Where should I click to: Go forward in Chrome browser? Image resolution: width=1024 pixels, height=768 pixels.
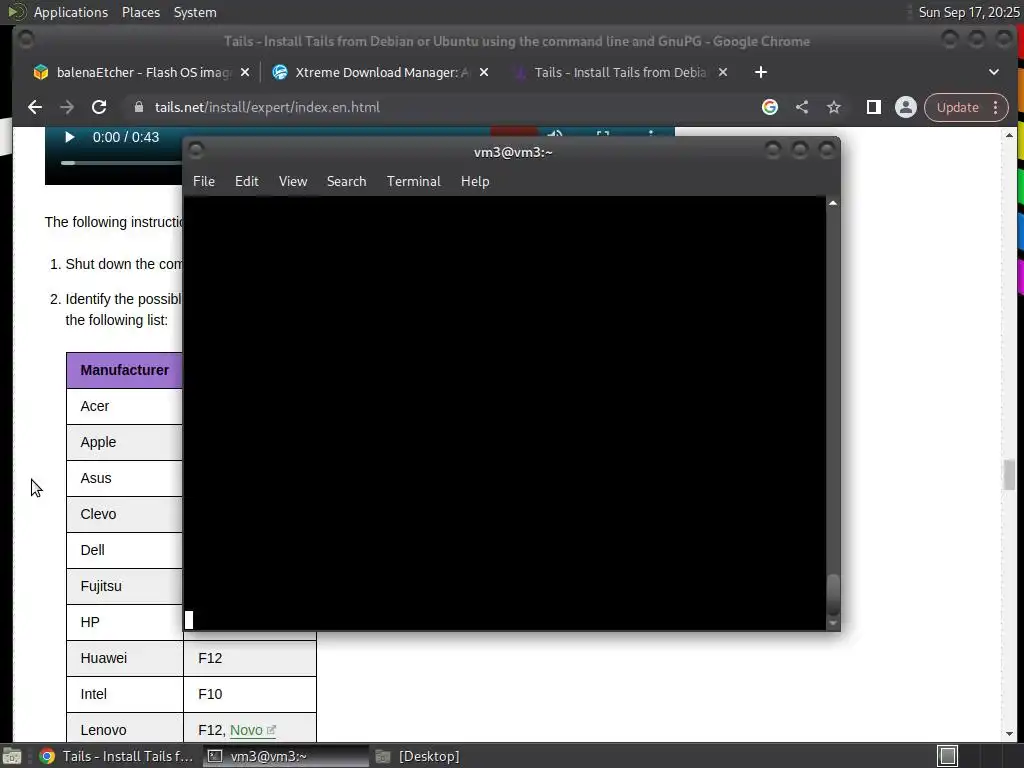click(67, 107)
